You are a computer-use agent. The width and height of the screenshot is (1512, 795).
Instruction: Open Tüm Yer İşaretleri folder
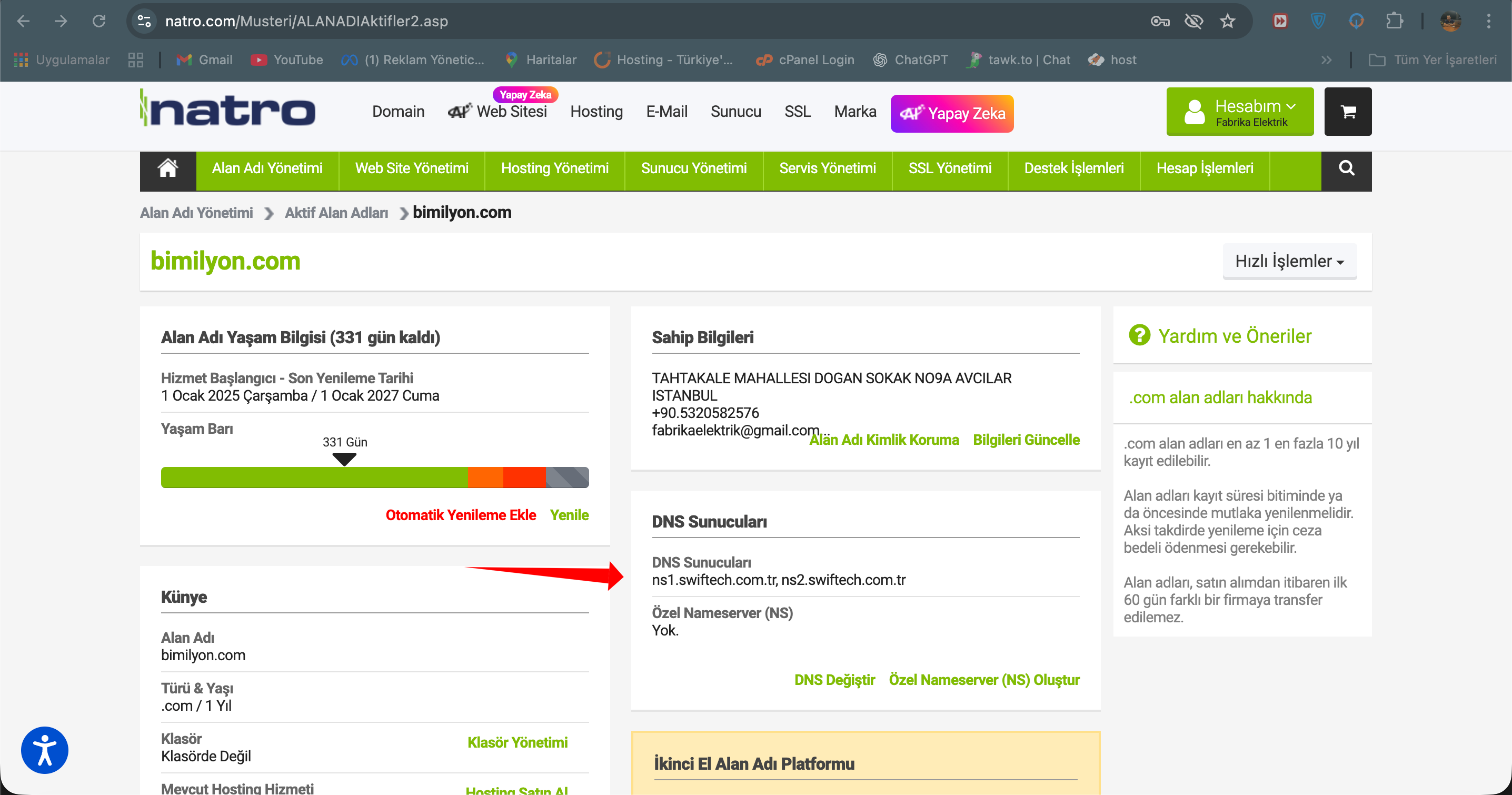(x=1432, y=59)
